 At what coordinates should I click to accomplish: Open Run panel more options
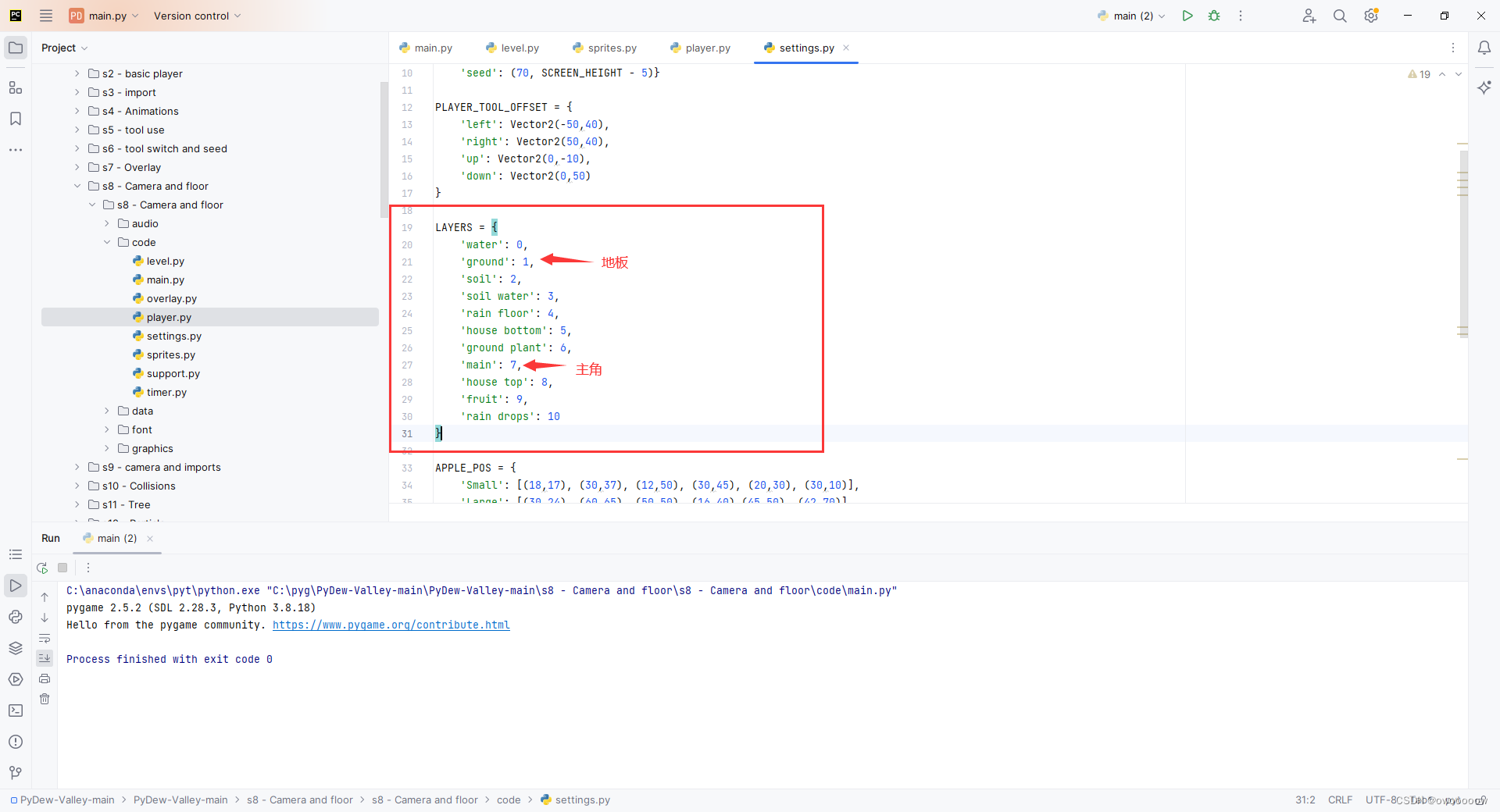coord(88,568)
